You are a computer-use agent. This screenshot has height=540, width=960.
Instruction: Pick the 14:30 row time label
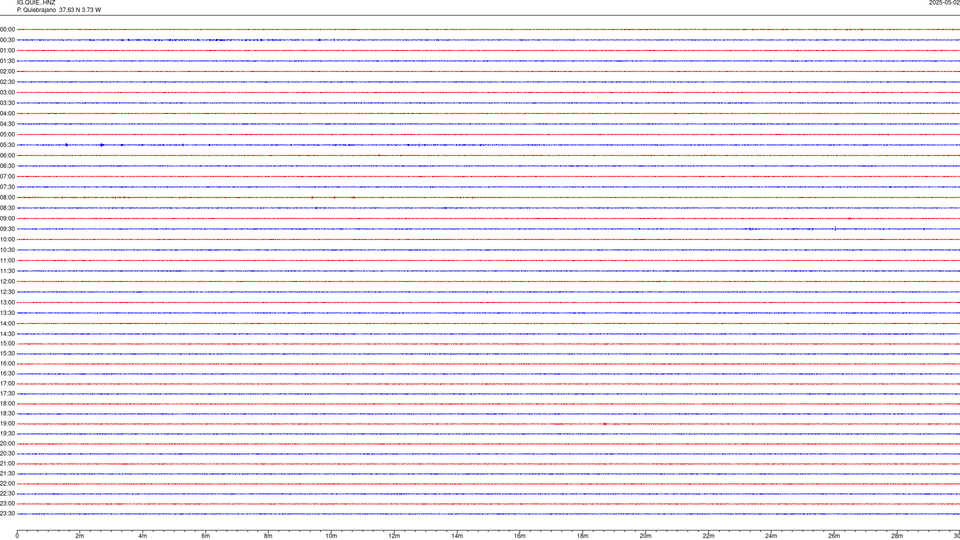pos(7,334)
